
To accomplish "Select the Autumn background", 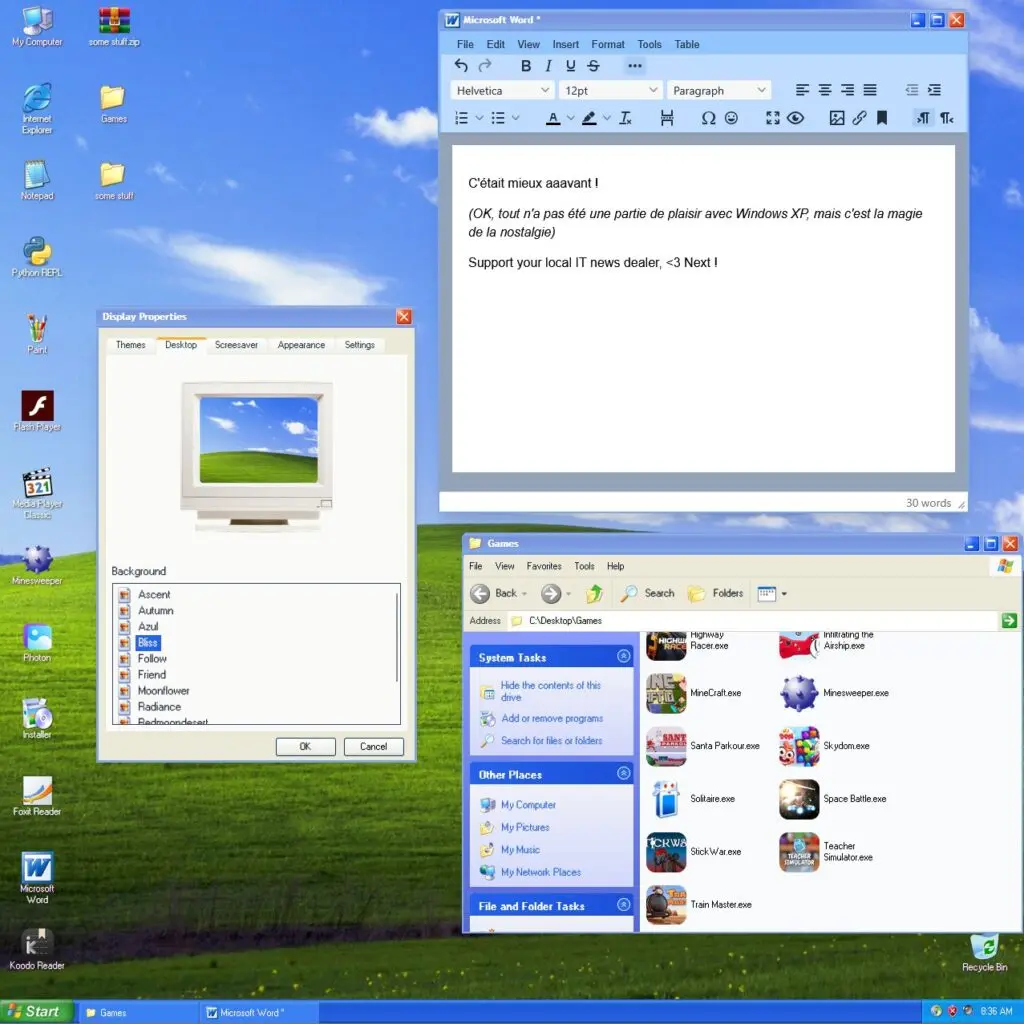I will tap(155, 611).
